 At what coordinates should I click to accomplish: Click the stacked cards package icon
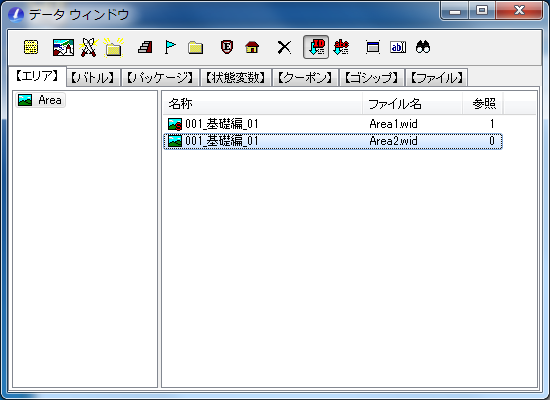(145, 47)
